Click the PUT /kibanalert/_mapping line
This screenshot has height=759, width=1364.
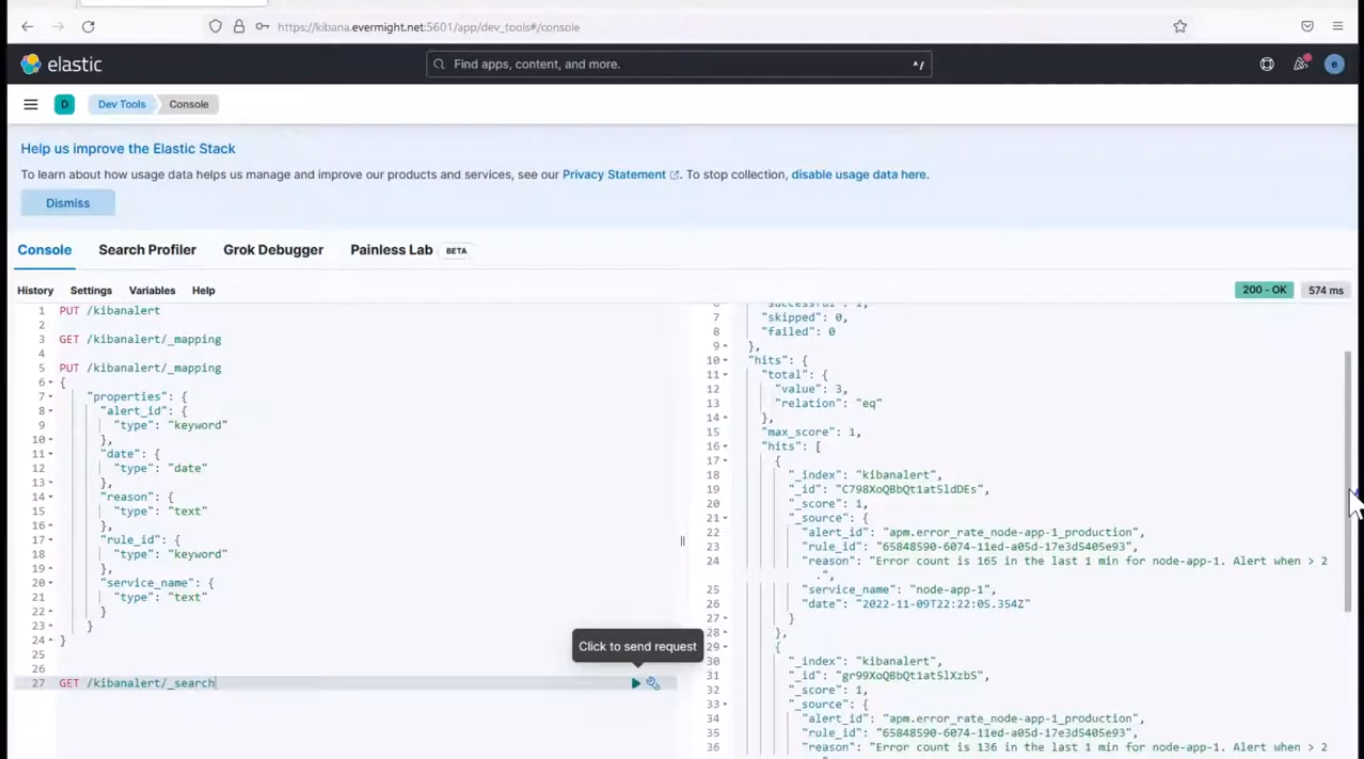click(140, 368)
